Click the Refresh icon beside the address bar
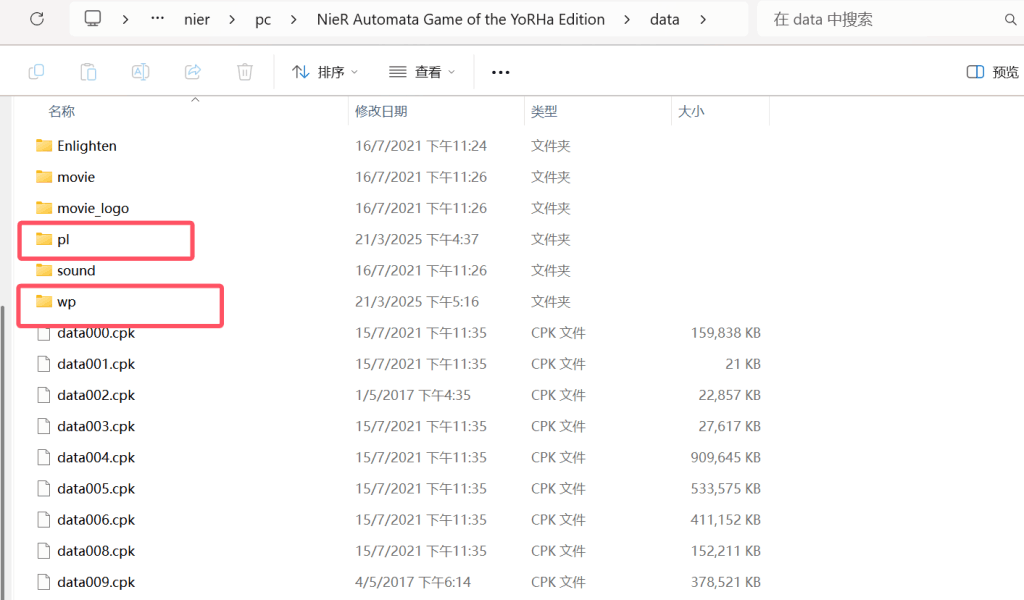1024x600 pixels. [x=37, y=18]
